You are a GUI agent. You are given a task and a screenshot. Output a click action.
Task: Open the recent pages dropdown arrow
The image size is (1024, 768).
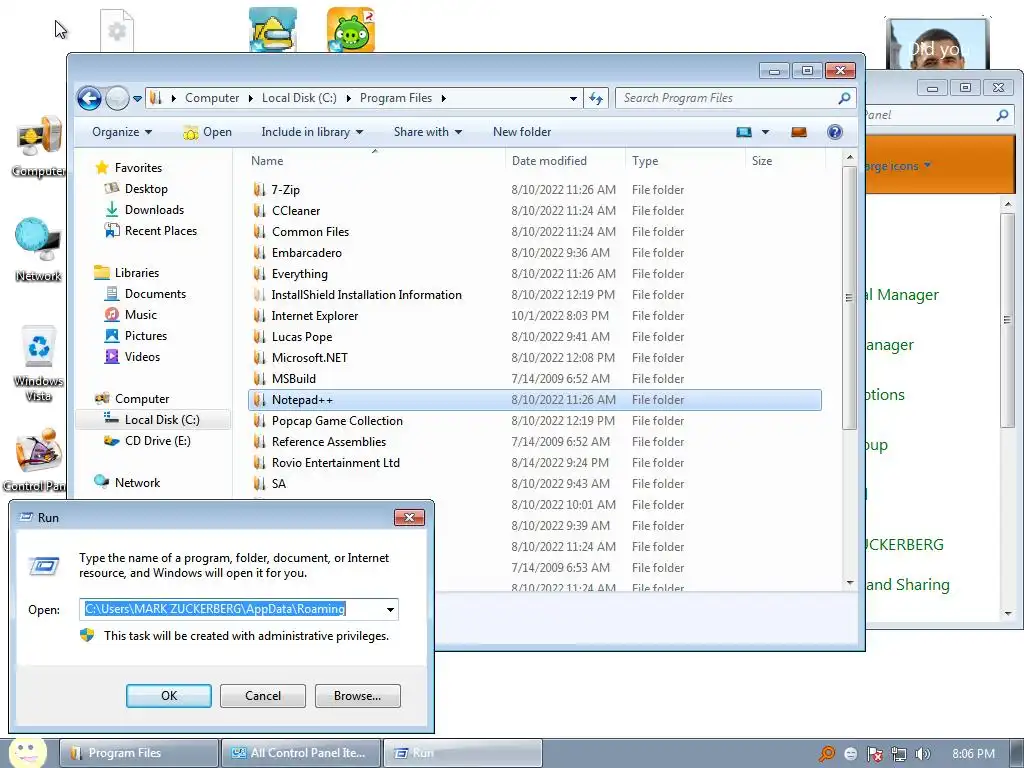coord(137,99)
